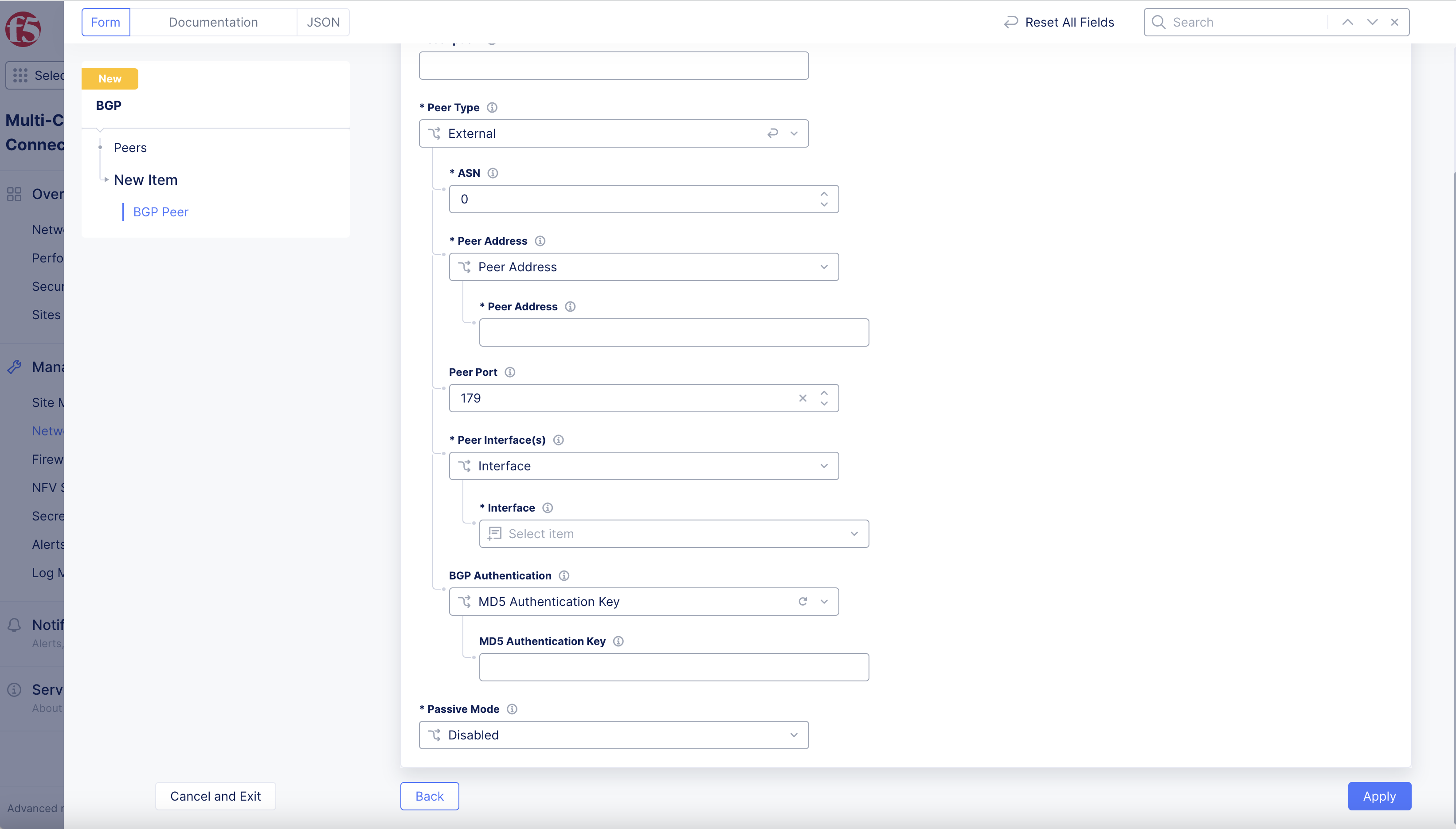
Task: Focus the Search input field
Action: tap(1246, 22)
